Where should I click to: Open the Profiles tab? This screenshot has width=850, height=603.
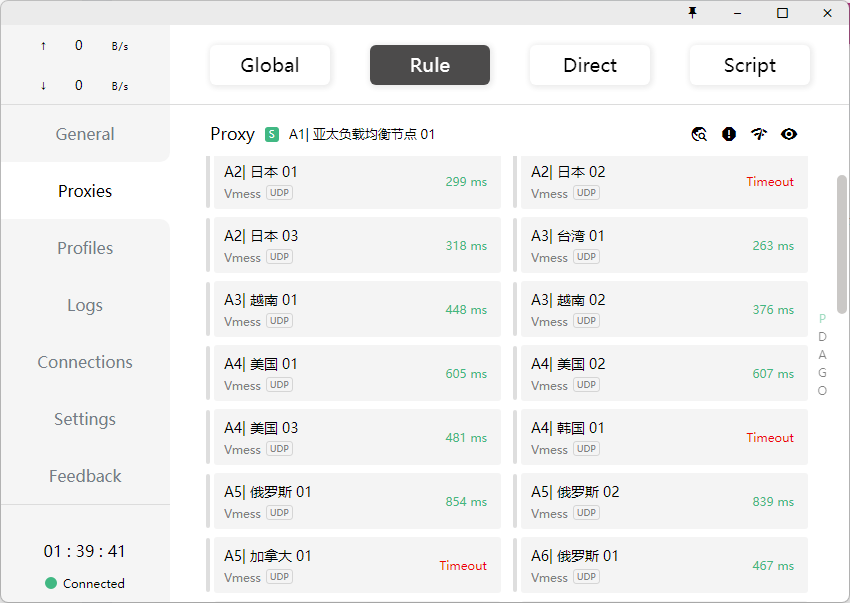pos(85,248)
